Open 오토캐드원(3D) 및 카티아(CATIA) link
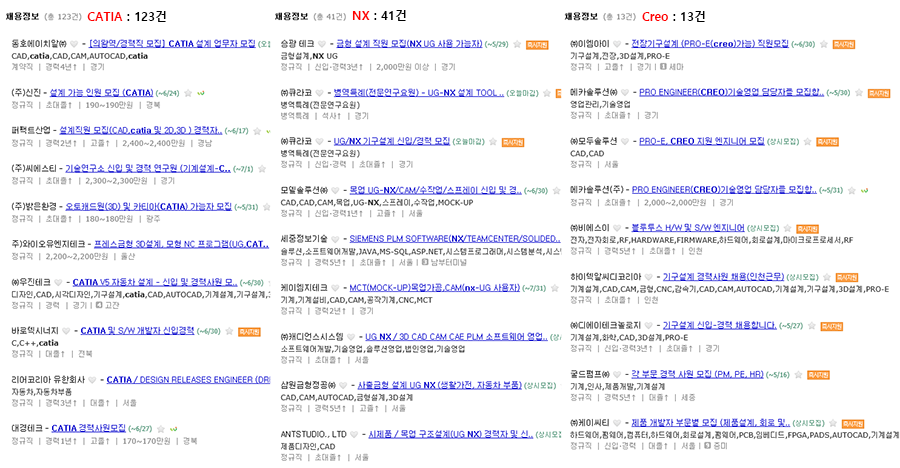 click(x=149, y=207)
